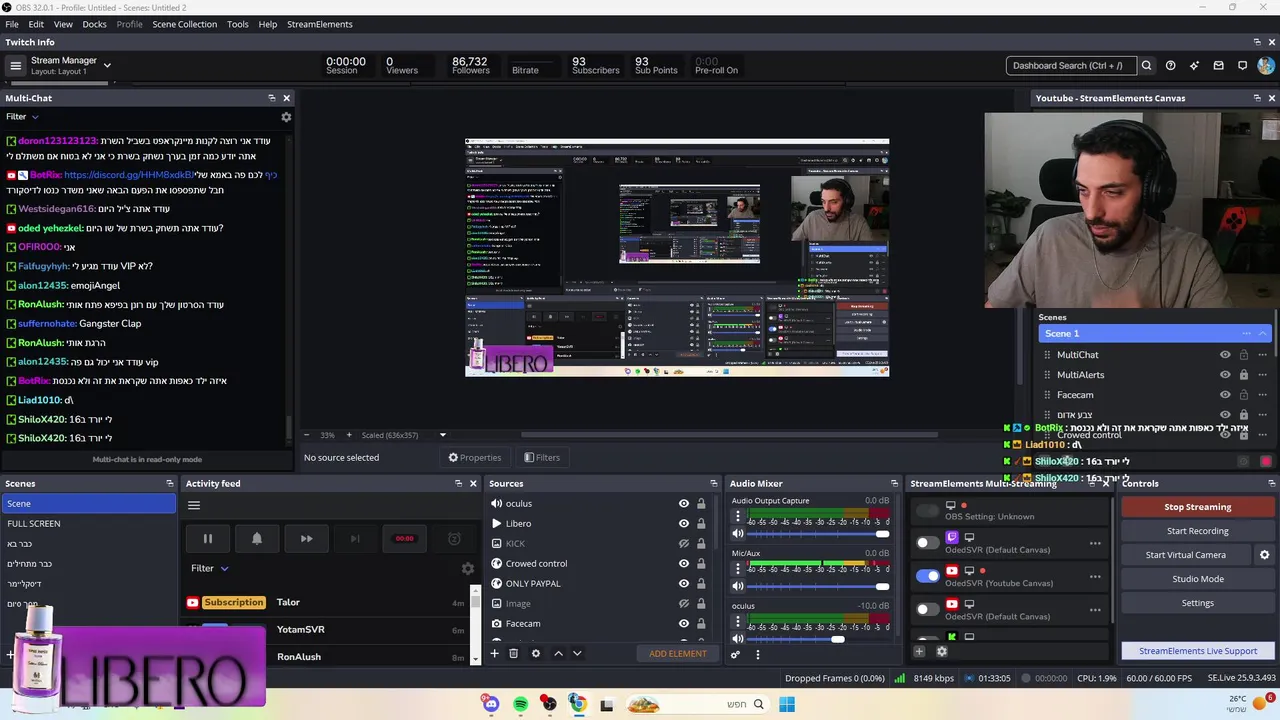Open Audio Mixer three-dot menu at bottom
The image size is (1280, 720).
click(757, 655)
